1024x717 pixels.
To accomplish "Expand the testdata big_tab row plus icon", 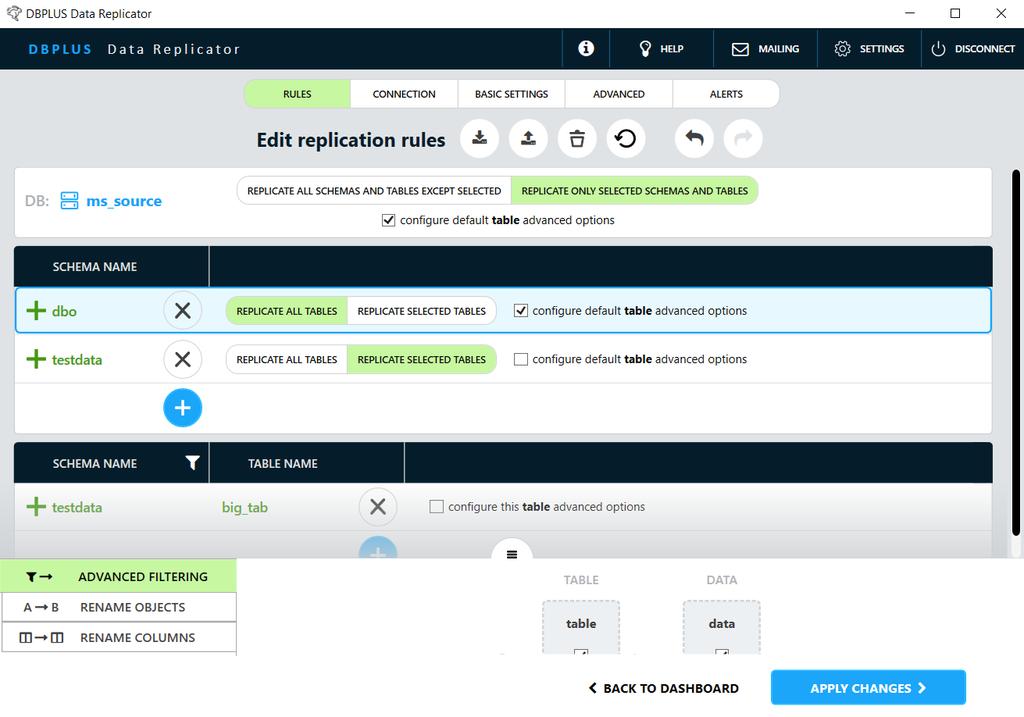I will click(x=36, y=507).
